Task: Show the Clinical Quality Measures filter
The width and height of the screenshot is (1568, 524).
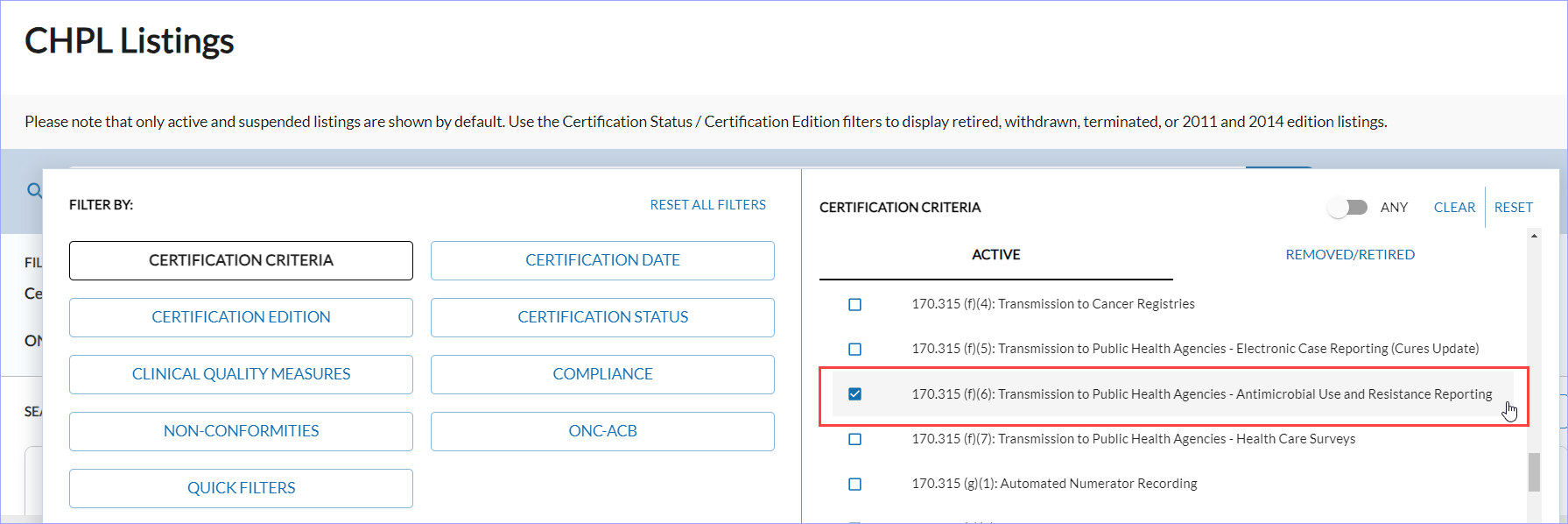Action: [241, 374]
